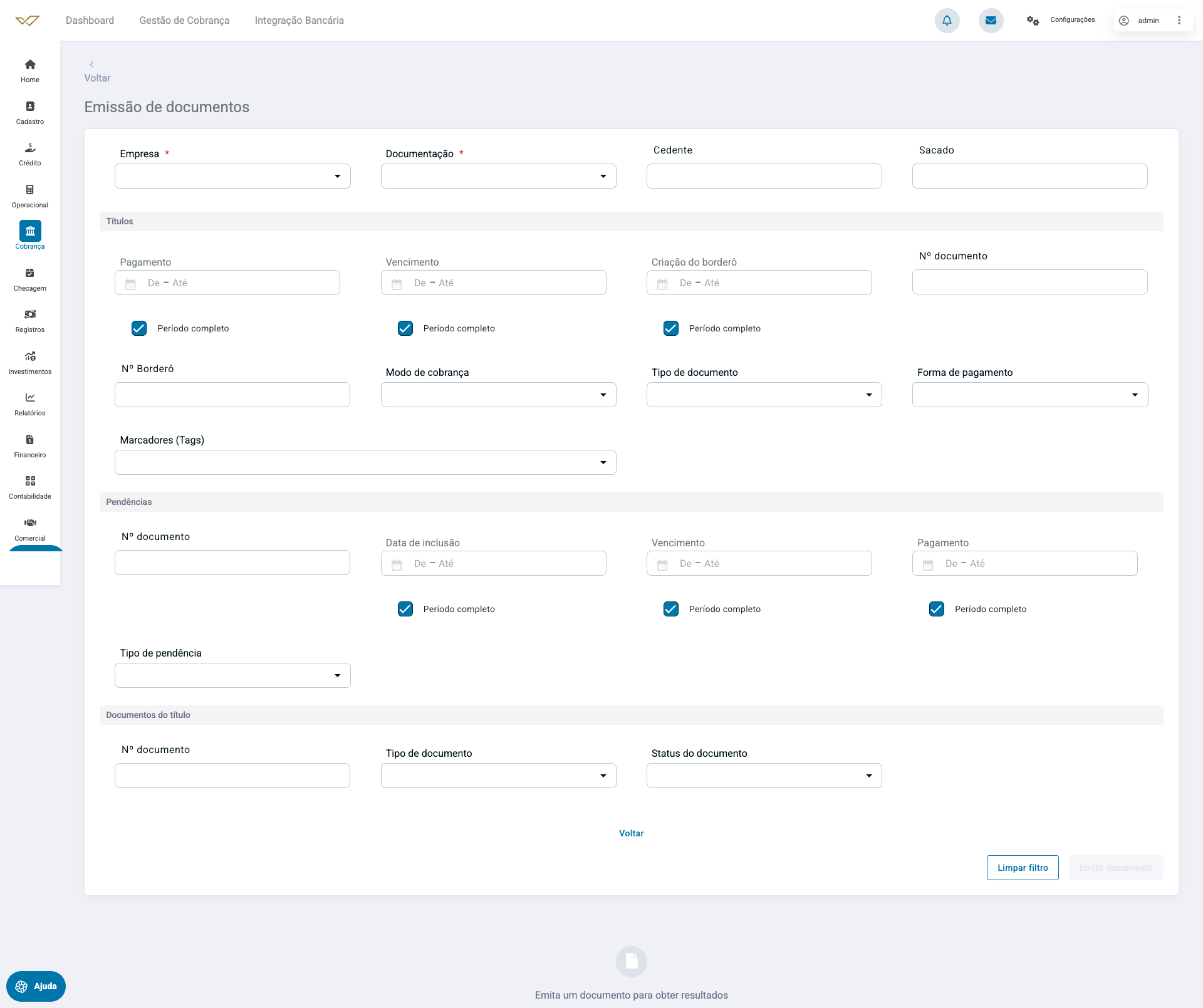Open the Operacional sidebar icon
The image size is (1203, 1008).
pos(30,190)
